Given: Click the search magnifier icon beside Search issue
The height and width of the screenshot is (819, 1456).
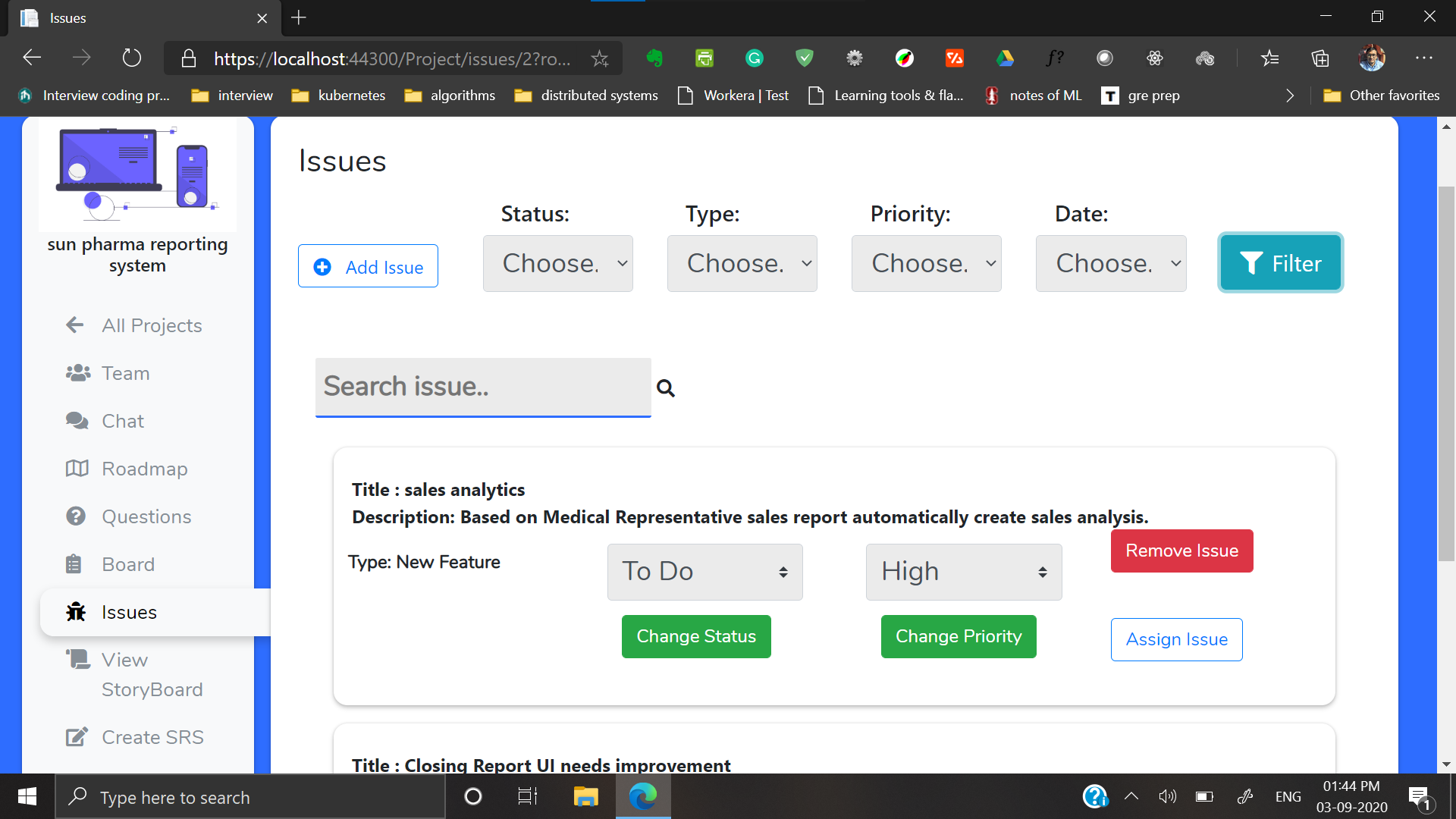Looking at the screenshot, I should [x=665, y=388].
